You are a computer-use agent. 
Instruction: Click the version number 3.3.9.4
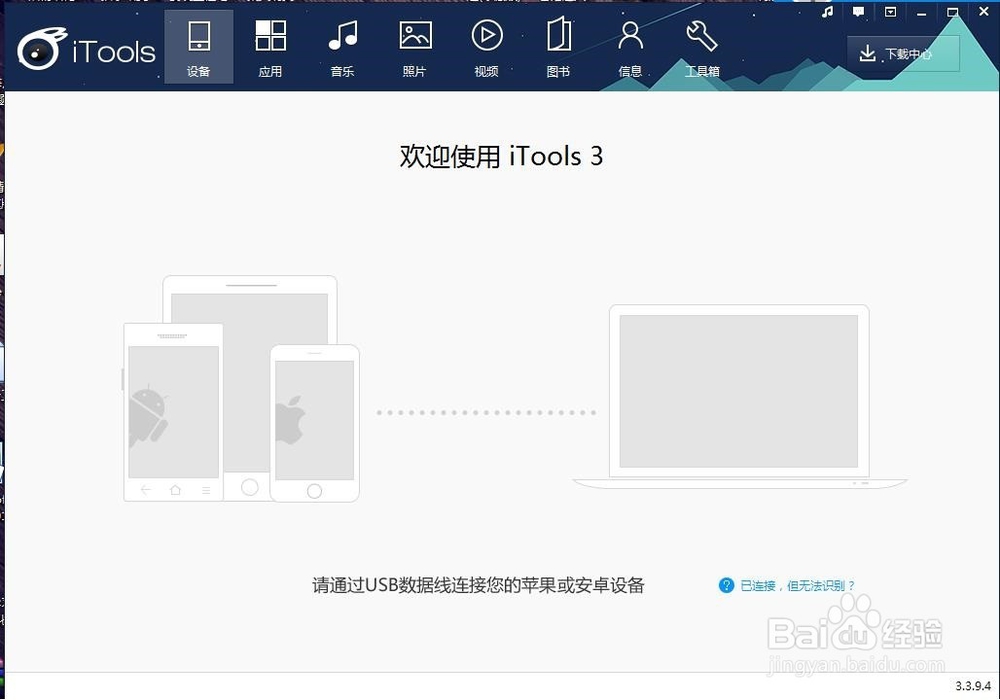971,687
